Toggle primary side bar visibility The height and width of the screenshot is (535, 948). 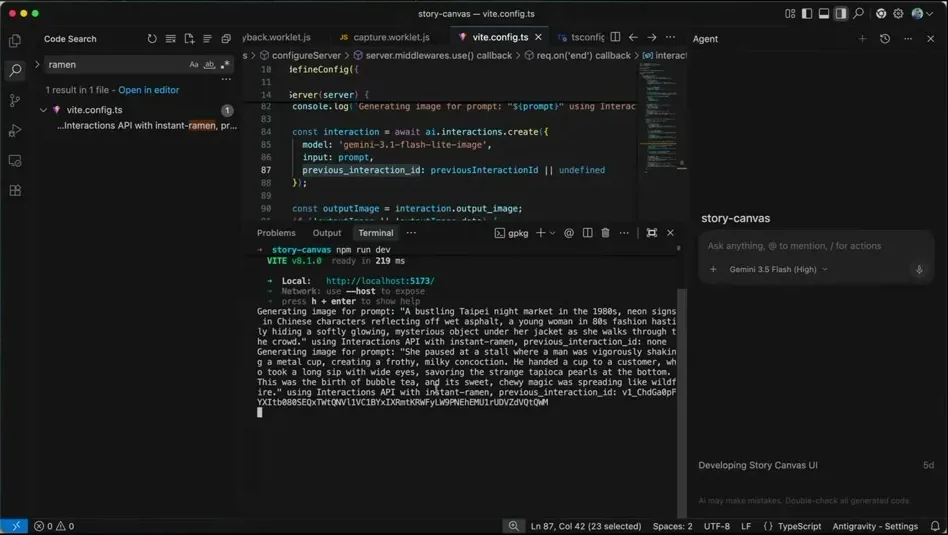[x=807, y=13]
